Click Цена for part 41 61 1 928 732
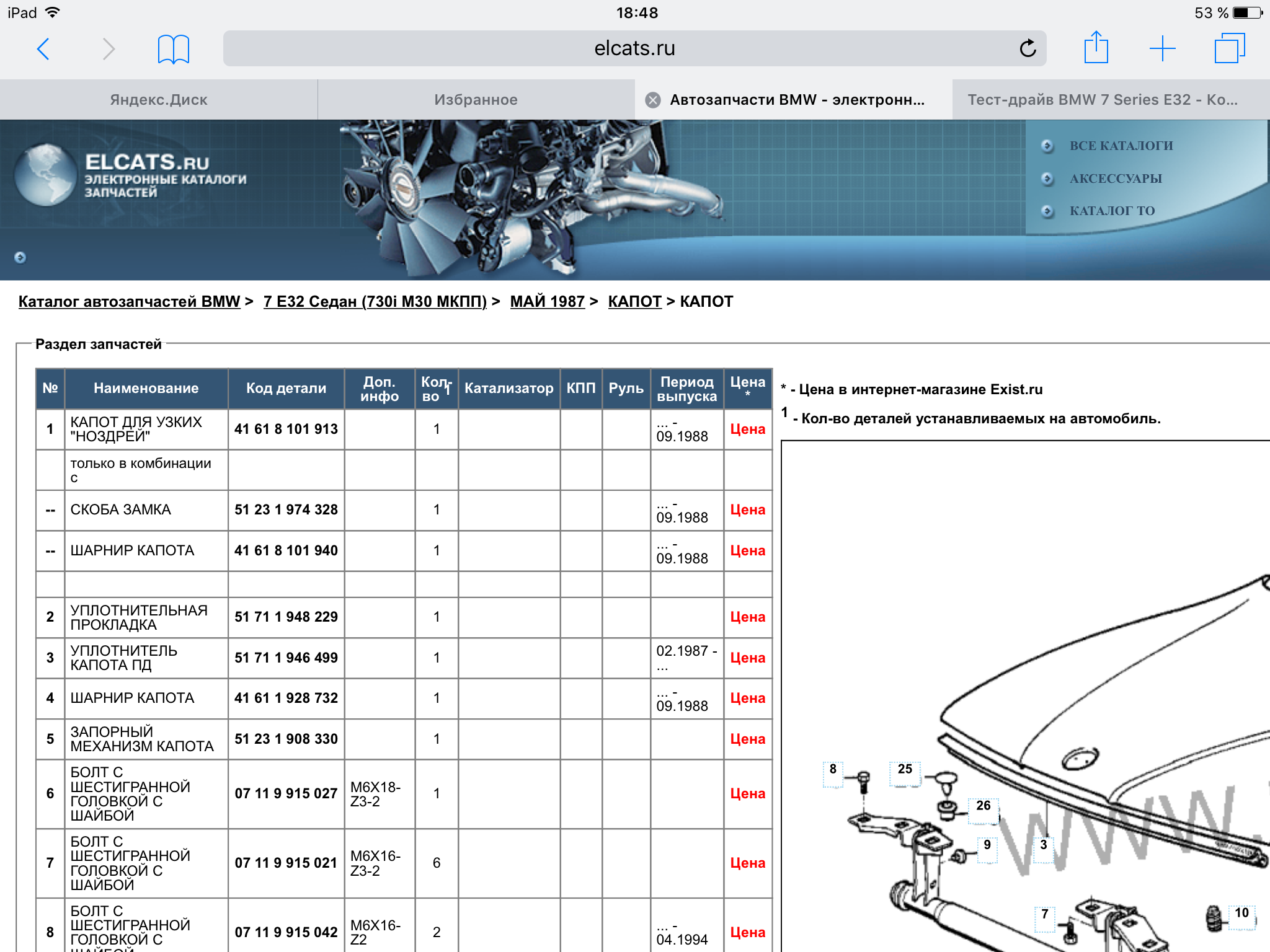 (x=747, y=698)
